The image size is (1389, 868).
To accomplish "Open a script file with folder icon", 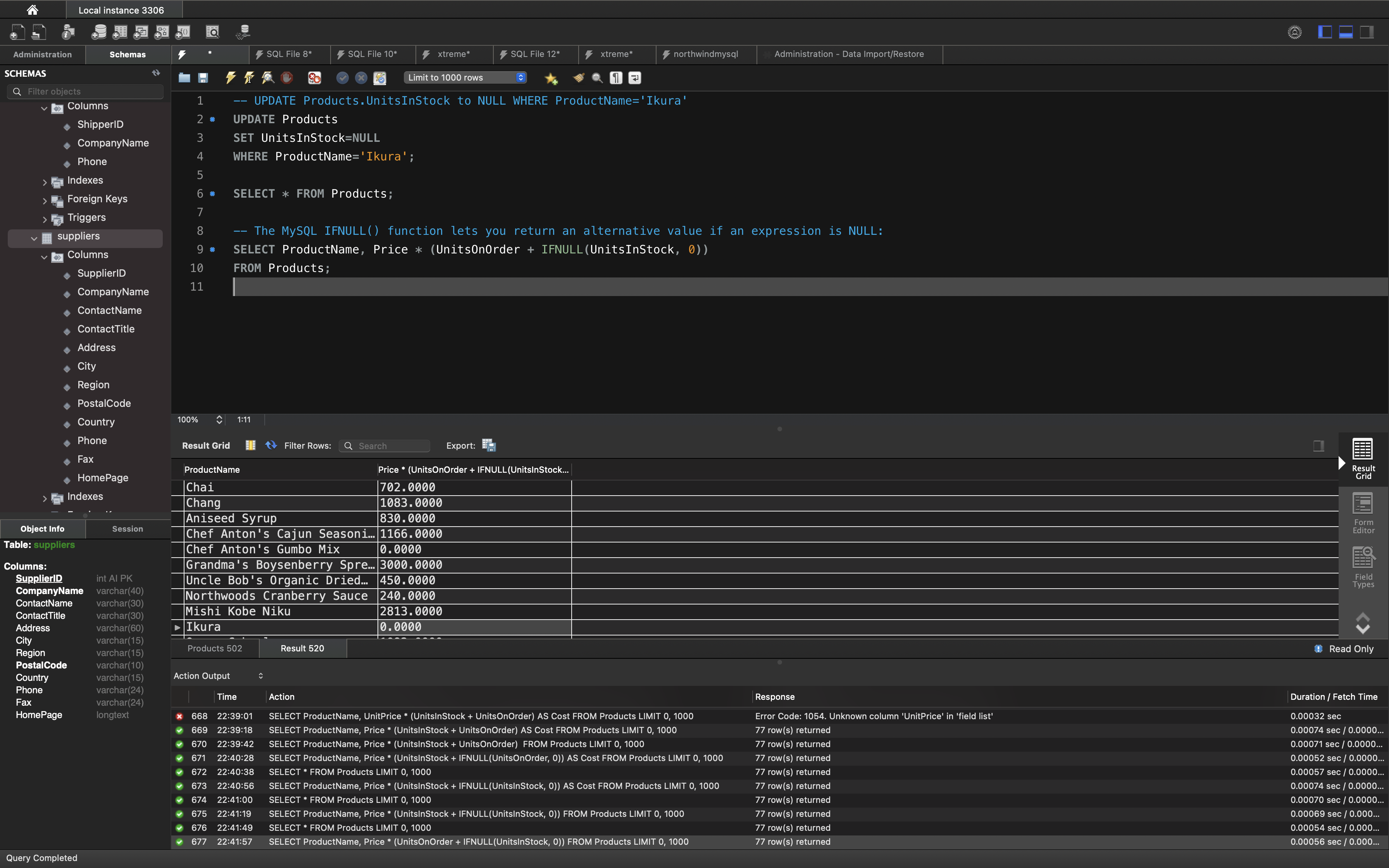I will click(184, 77).
